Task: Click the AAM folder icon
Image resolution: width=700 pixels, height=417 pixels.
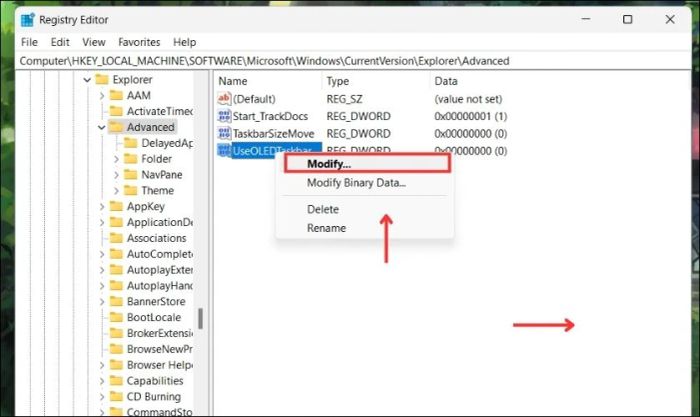Action: (116, 96)
